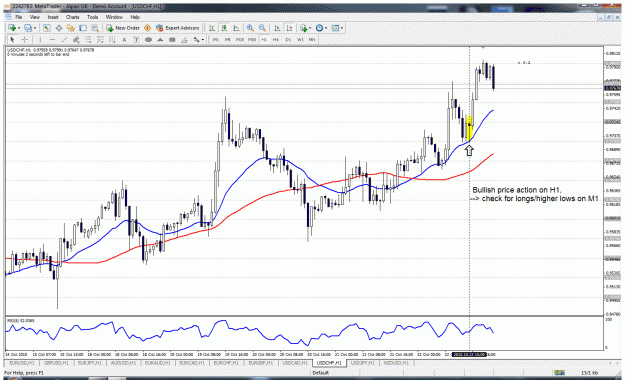The width and height of the screenshot is (625, 380).
Task: Launch the Strategy Tester
Action: (95, 28)
